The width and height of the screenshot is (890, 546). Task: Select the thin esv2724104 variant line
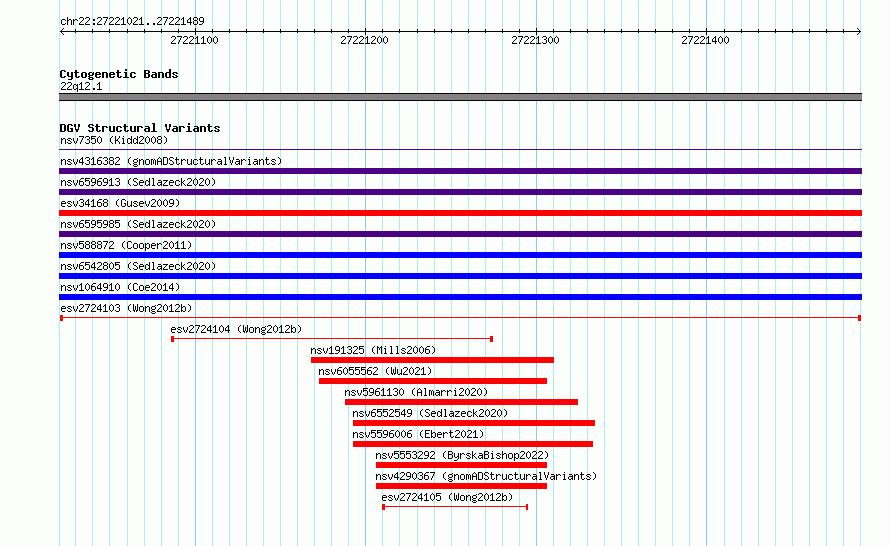point(332,339)
